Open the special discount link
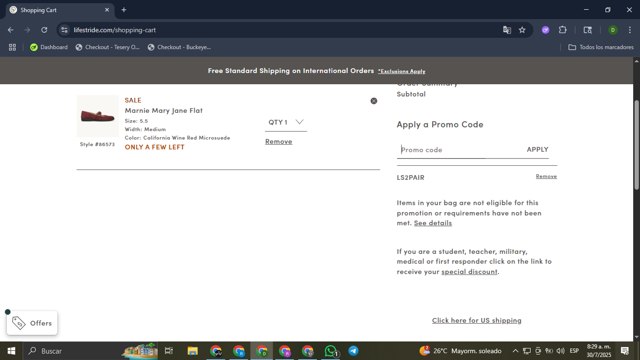Screen dimensions: 640x360 click(x=469, y=271)
